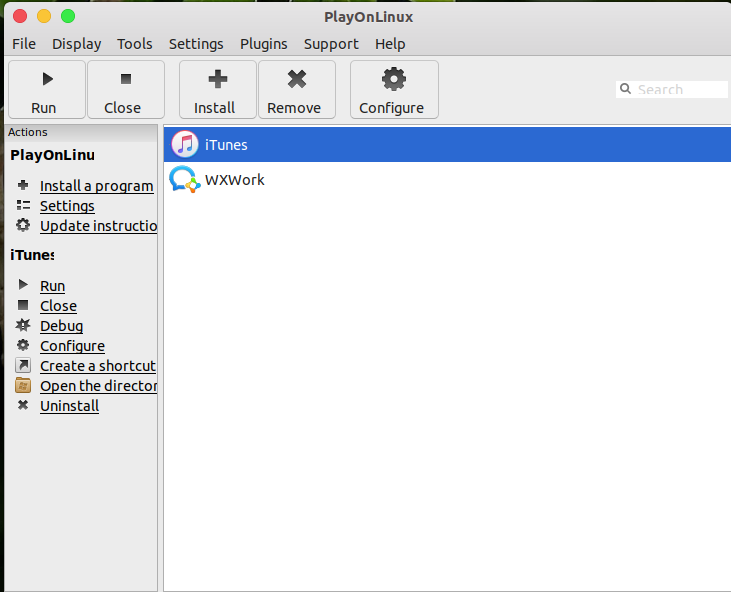This screenshot has height=592, width=731.
Task: Click Uninstall link in sidebar
Action: coord(69,406)
